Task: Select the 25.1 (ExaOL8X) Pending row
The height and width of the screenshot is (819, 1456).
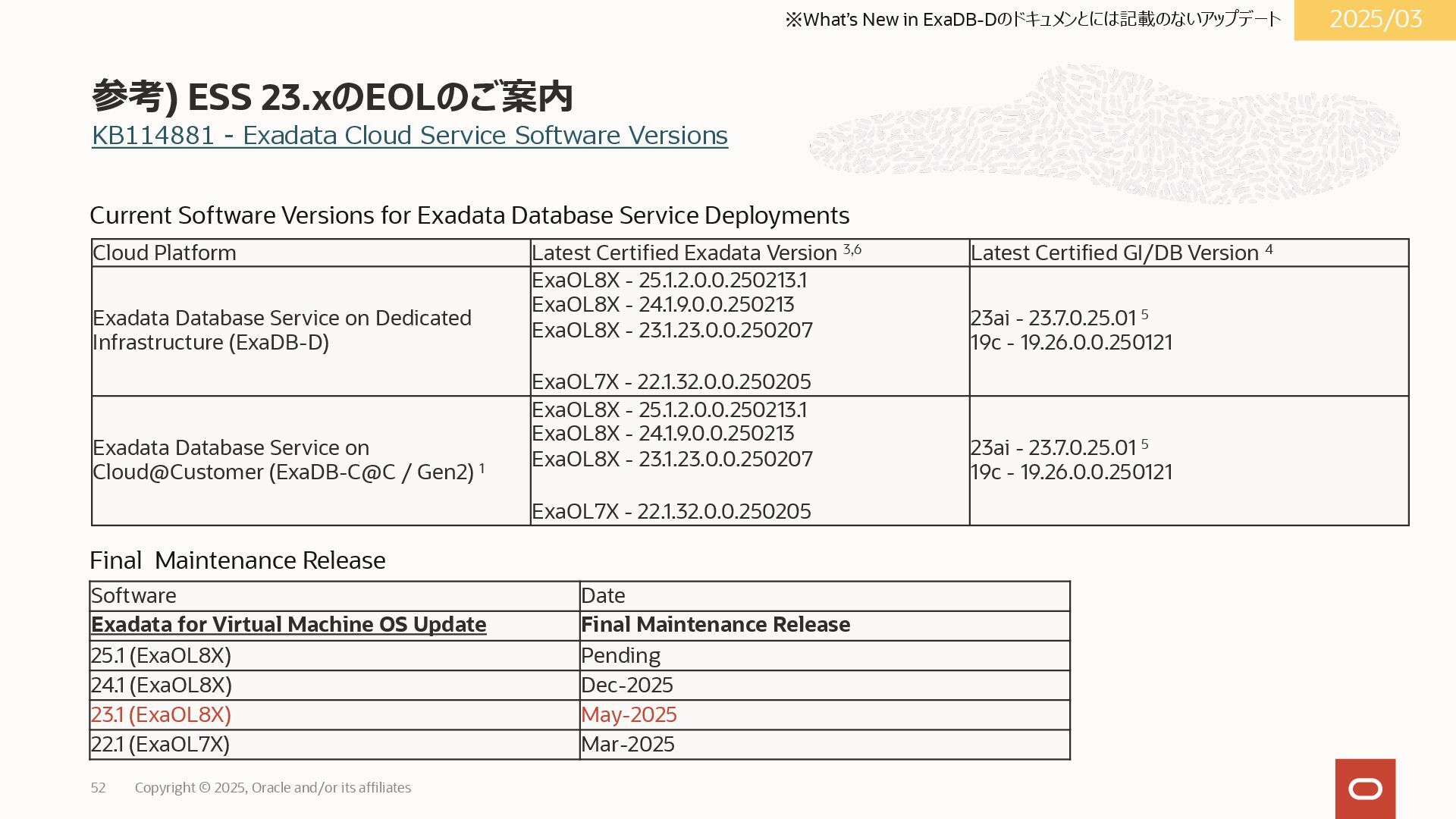Action: (161, 655)
